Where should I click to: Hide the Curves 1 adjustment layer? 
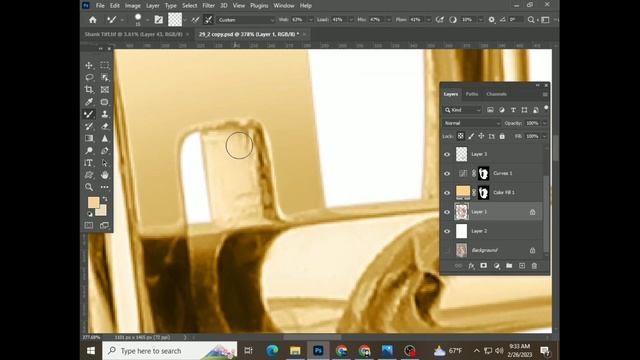[x=447, y=173]
